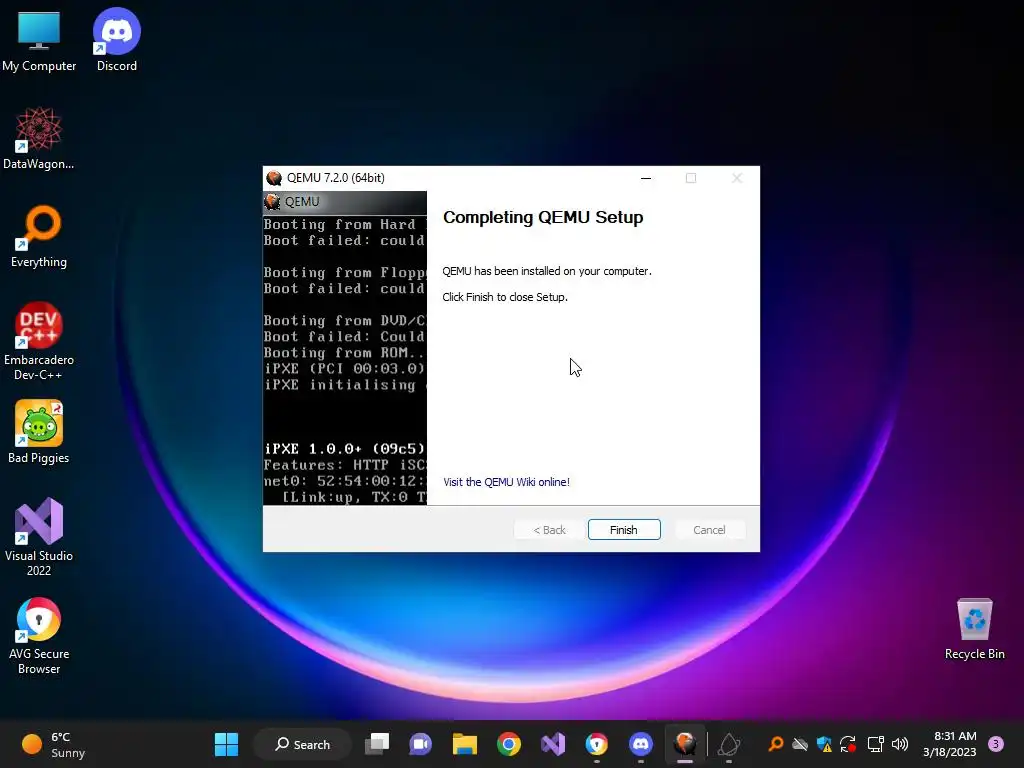Click the QEMU installer taskbar icon
This screenshot has width=1024, height=768.
[x=684, y=744]
